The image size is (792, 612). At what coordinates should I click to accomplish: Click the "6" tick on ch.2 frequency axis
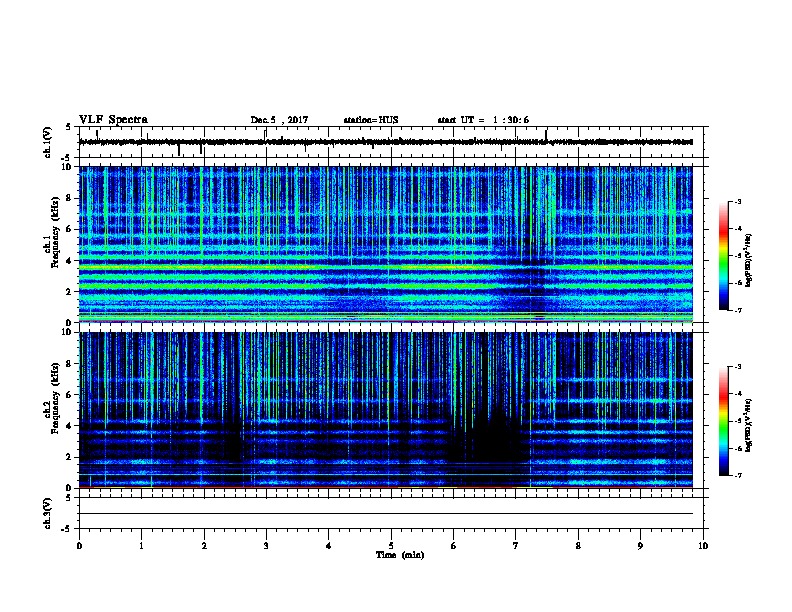(70, 395)
